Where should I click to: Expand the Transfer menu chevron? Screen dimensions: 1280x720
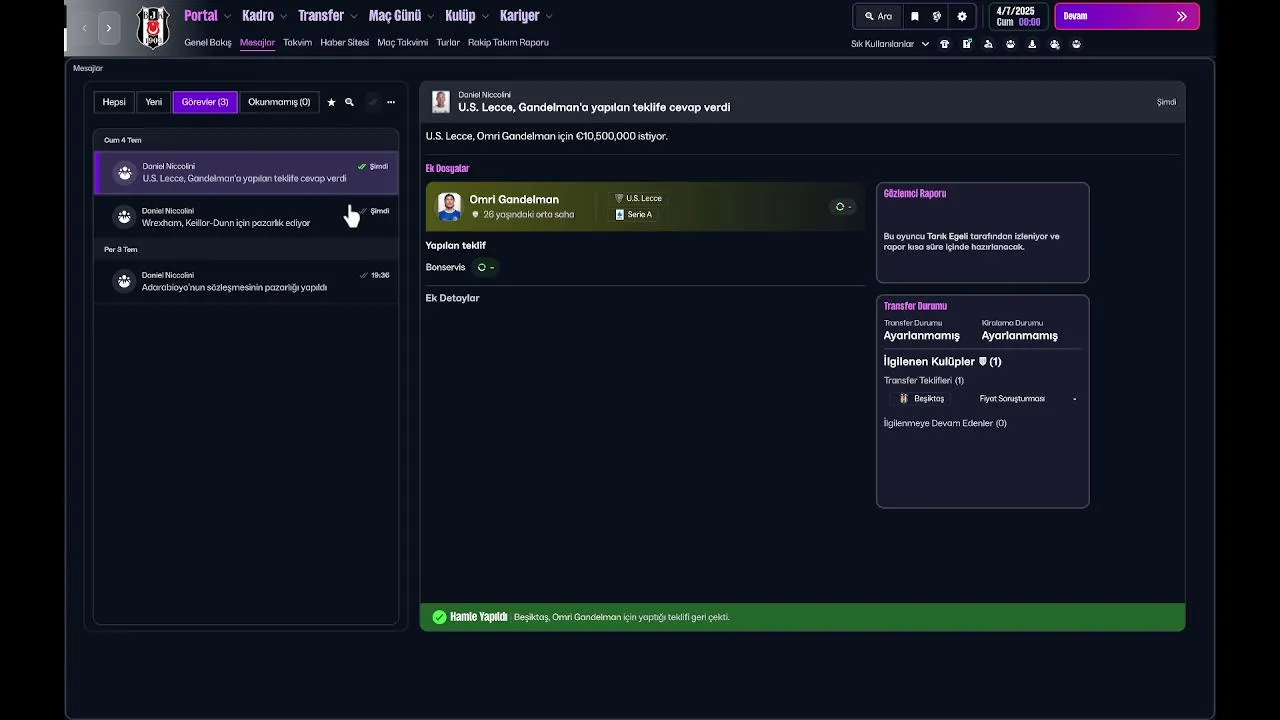(354, 16)
